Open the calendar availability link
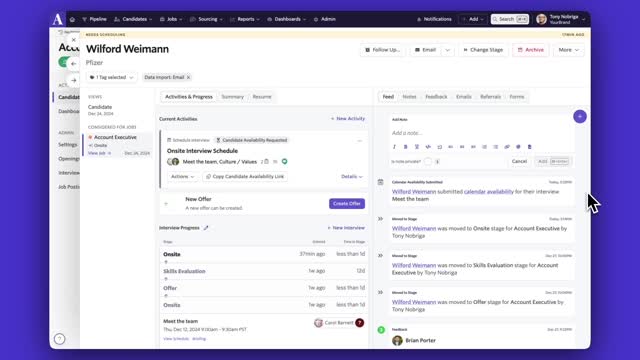This screenshot has width=640, height=360. [x=489, y=192]
